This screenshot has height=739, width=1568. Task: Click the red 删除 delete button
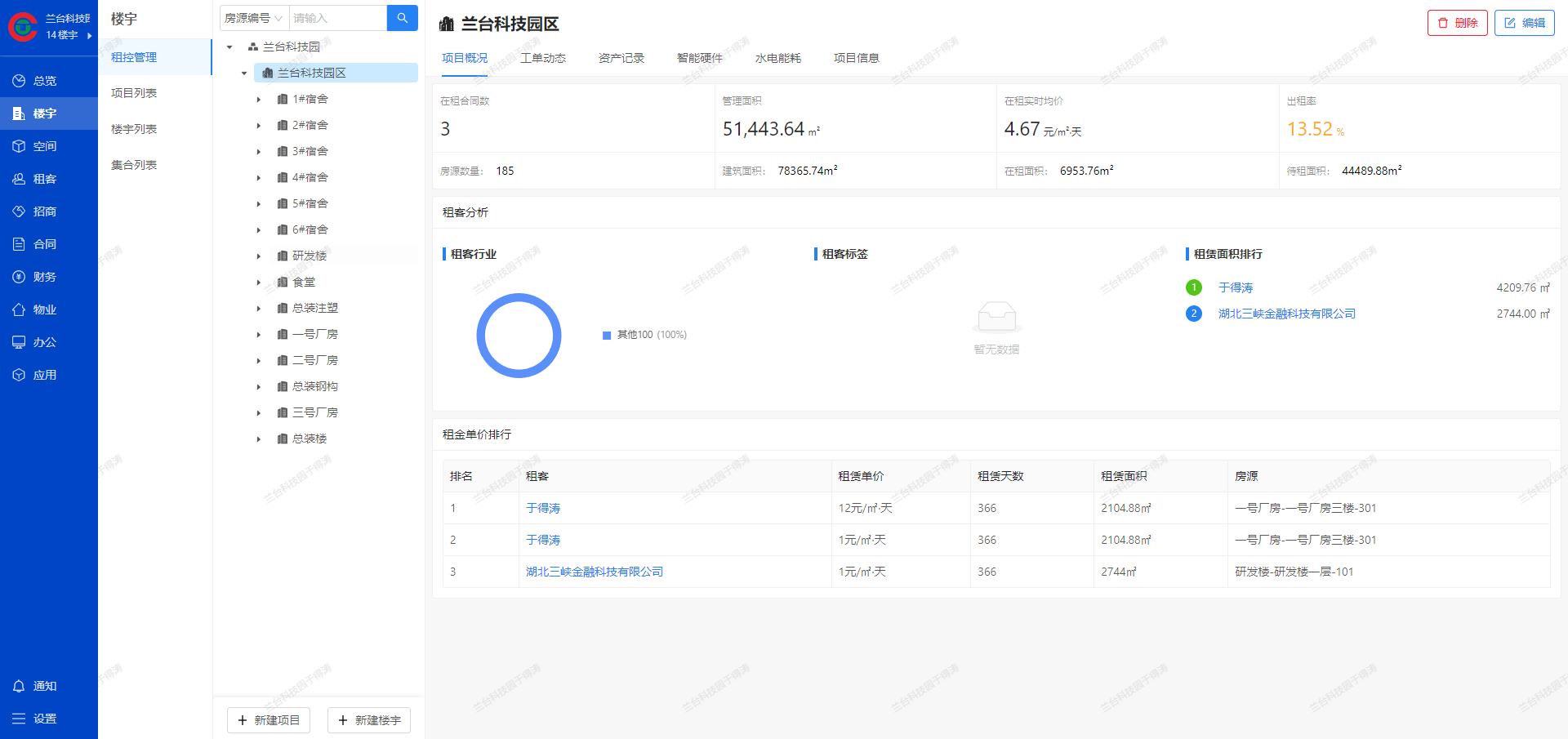pyautogui.click(x=1457, y=23)
